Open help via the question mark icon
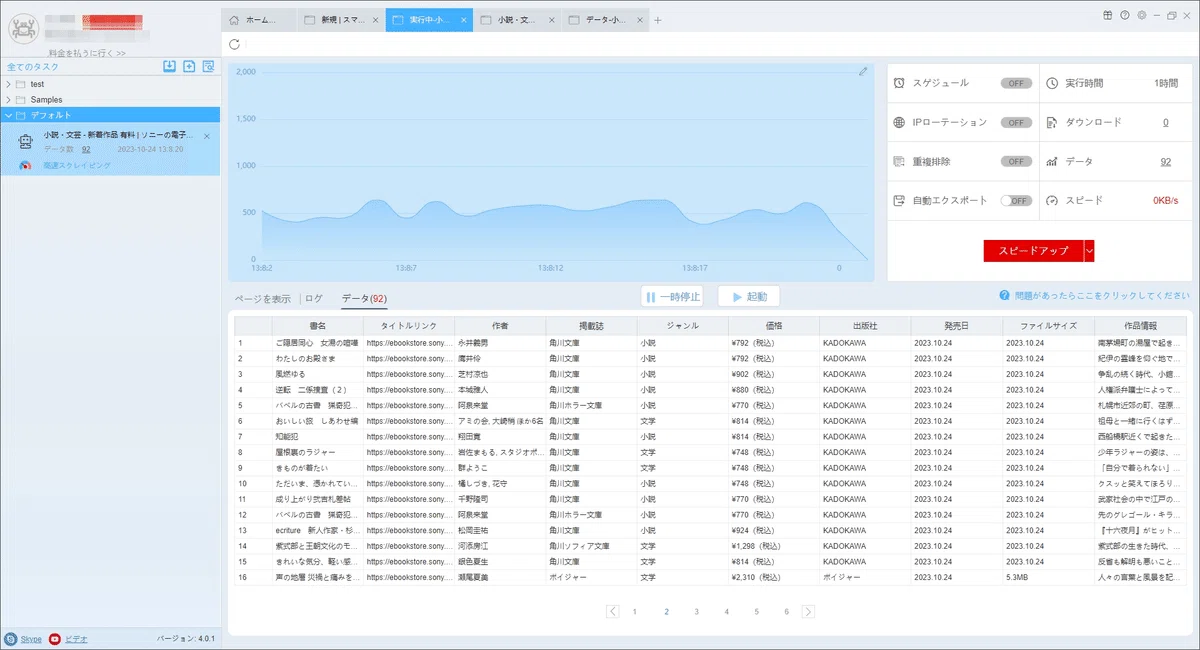The height and width of the screenshot is (650, 1200). pos(1125,15)
